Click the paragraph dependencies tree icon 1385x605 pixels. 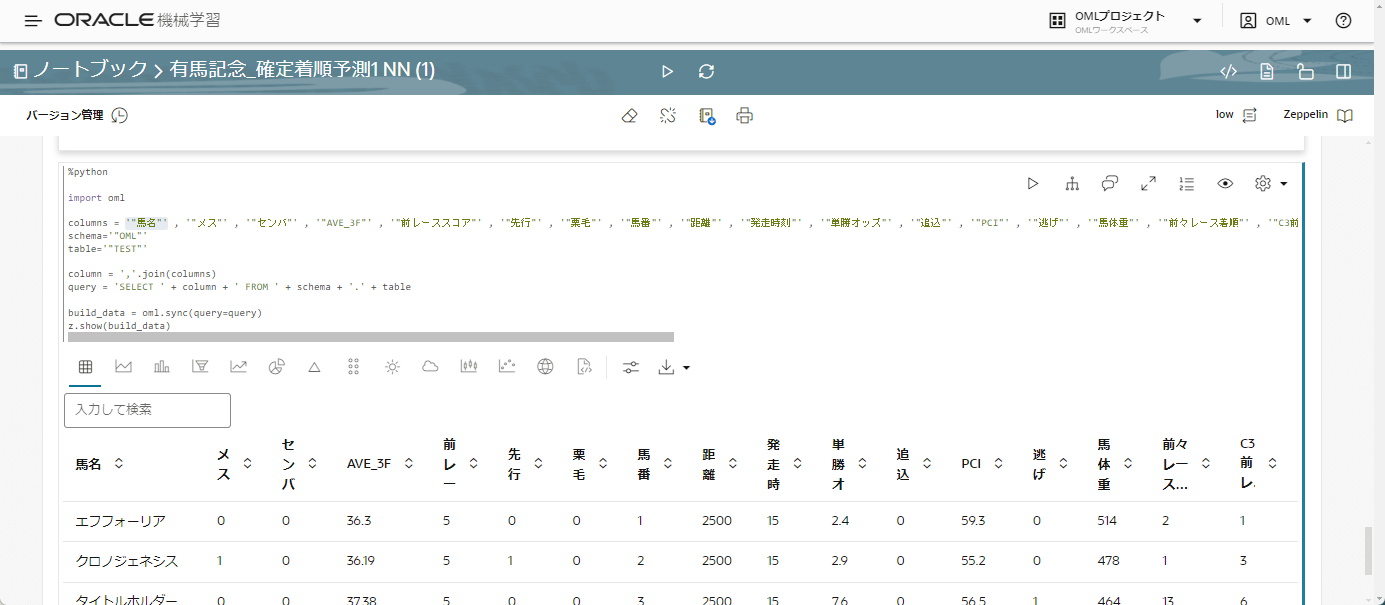click(1072, 183)
